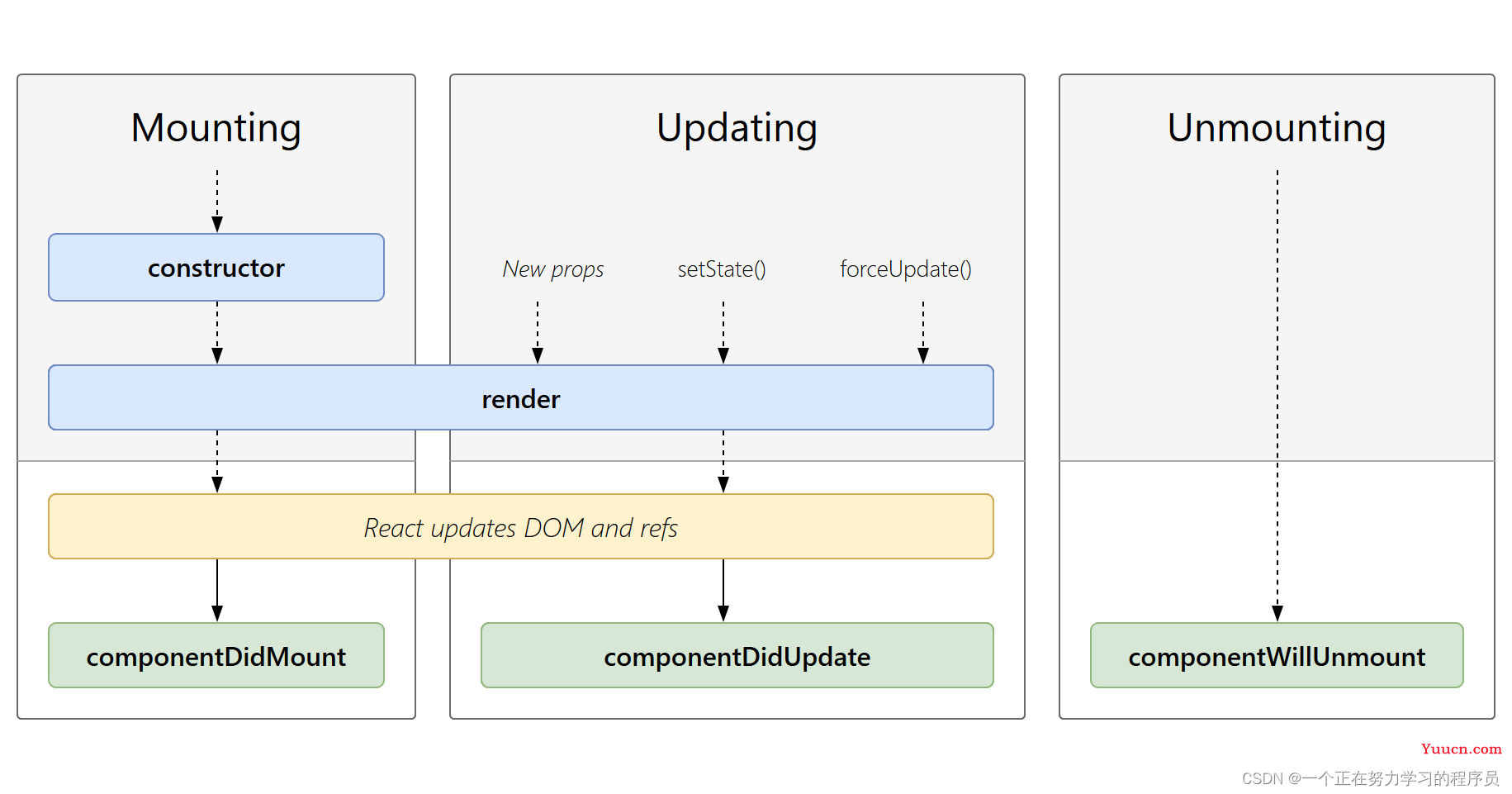
Task: Click the componentWillUnmount box
Action: 1277,656
